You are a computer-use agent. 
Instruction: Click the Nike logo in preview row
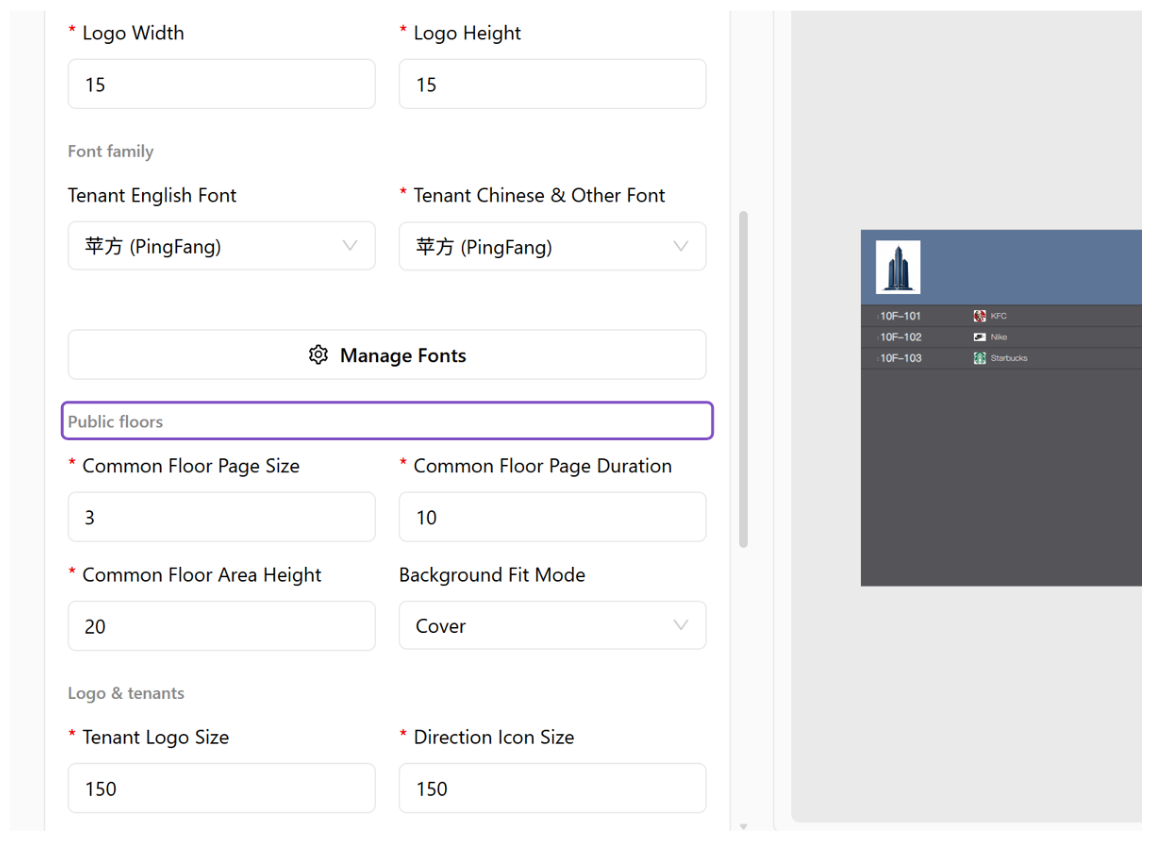979,337
